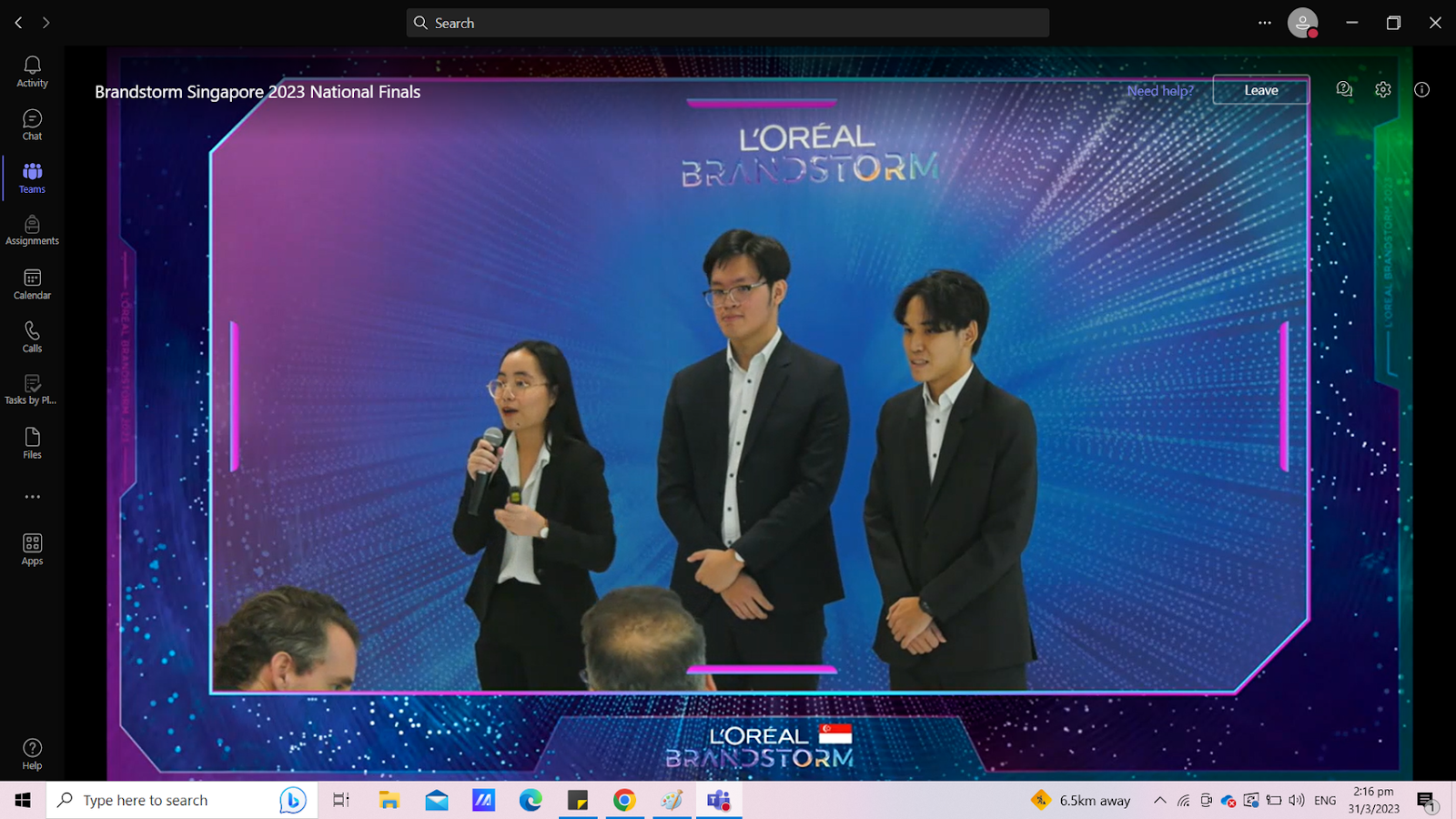The image size is (1456, 819).
Task: Open Assignments from the left rail
Action: coord(32,230)
